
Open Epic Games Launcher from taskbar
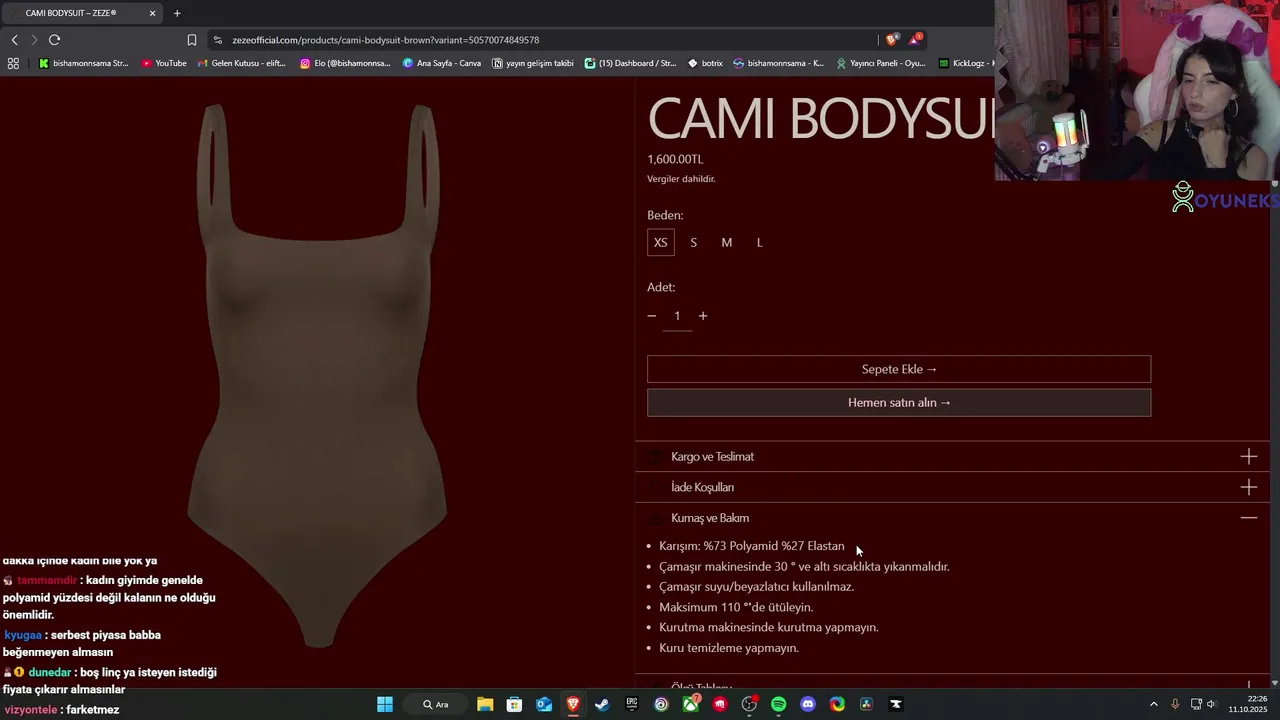pyautogui.click(x=632, y=704)
